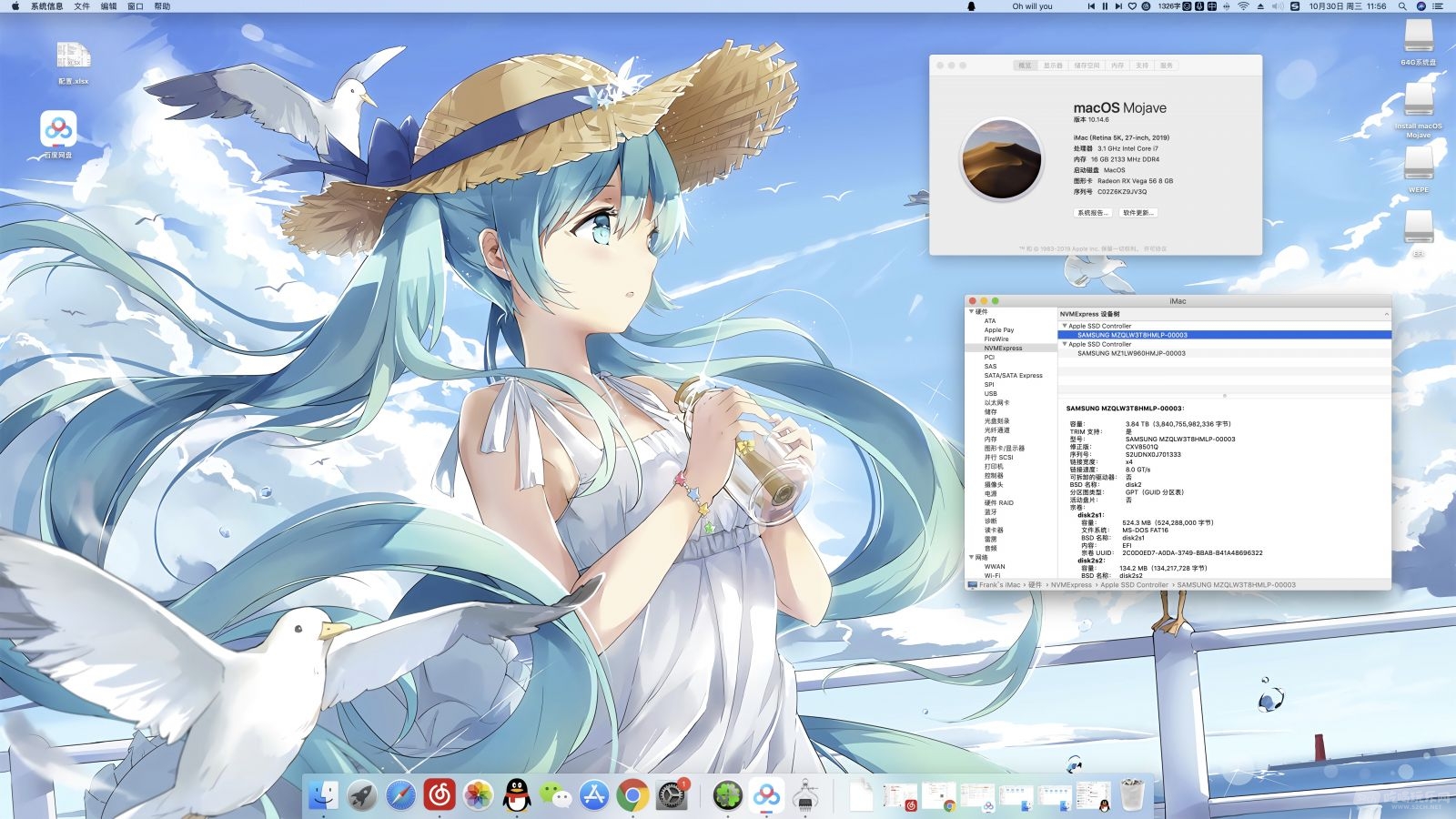Open Siri from the menu bar
The height and width of the screenshot is (819, 1456).
[x=1421, y=6]
